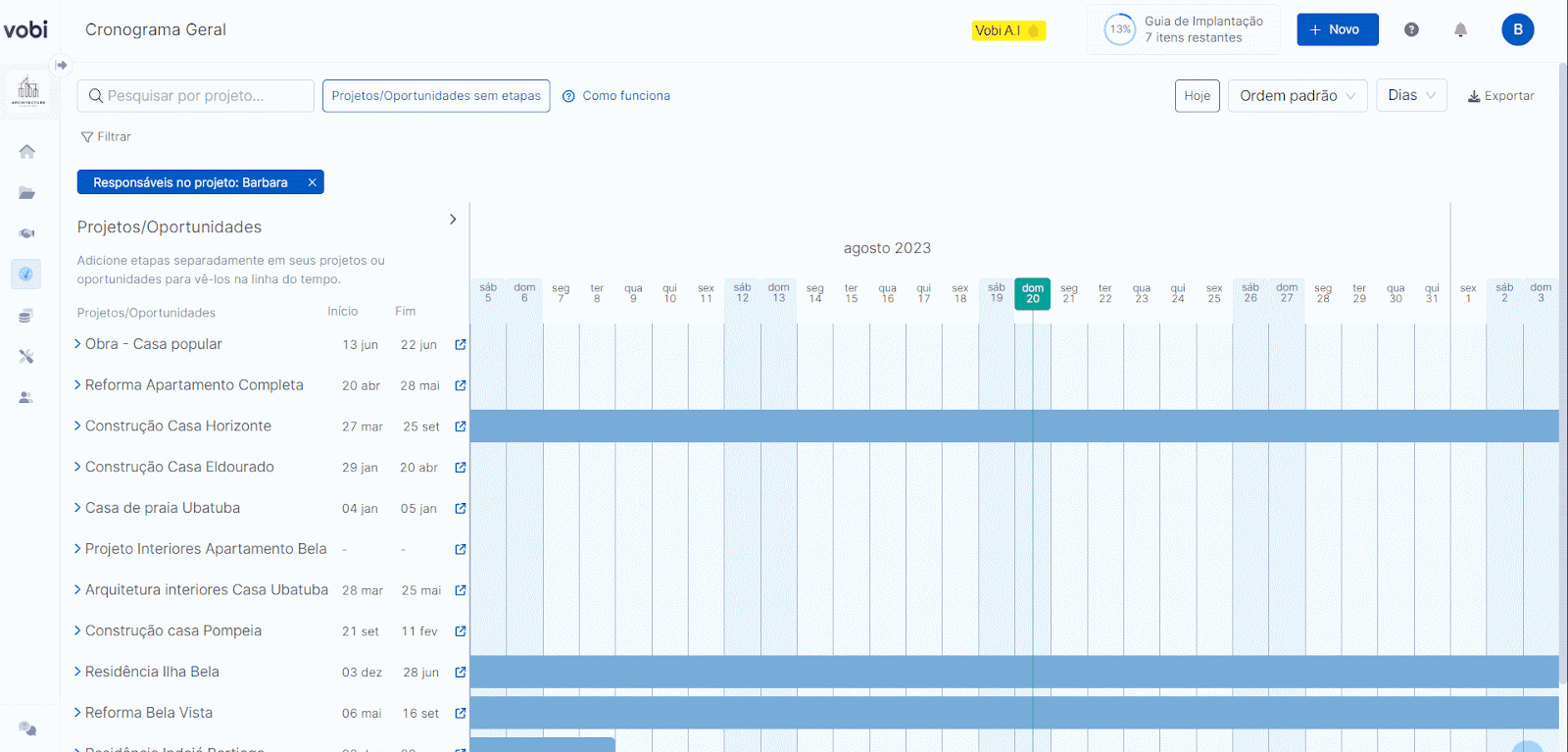Click the company architecture logo in sidebar
The width and height of the screenshot is (1568, 752).
coord(28,91)
